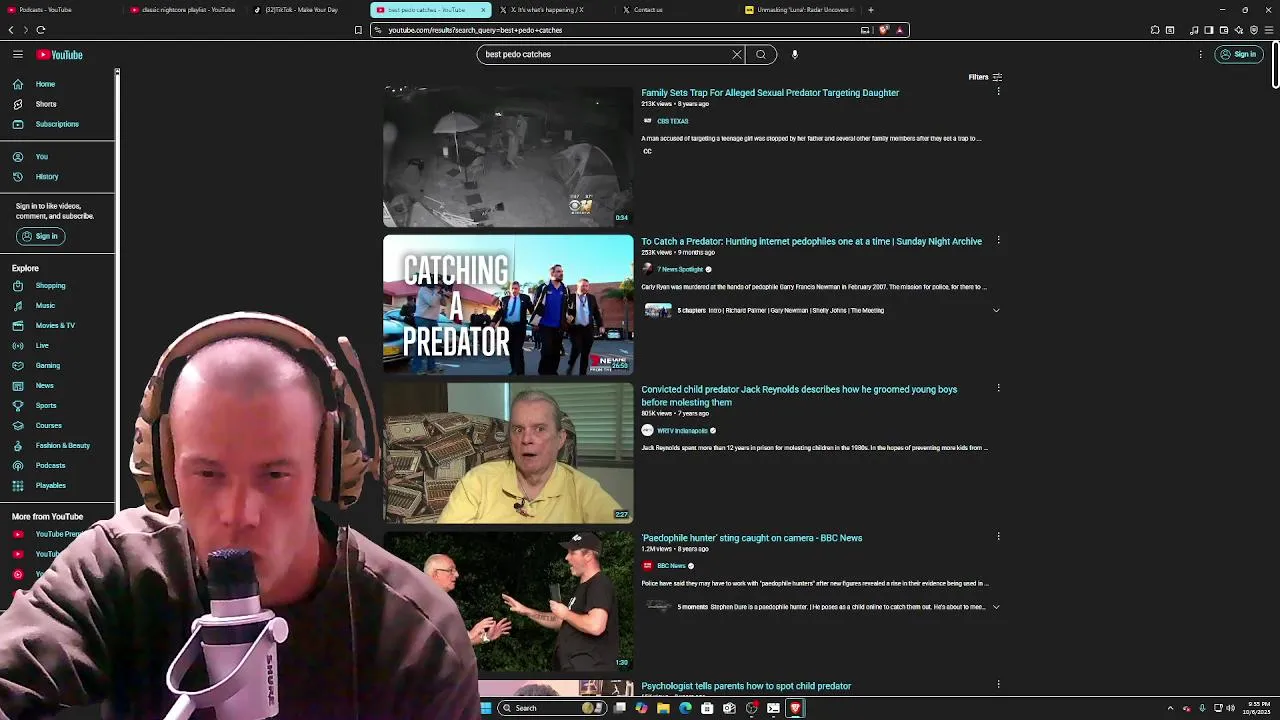Open the search Filters panel
Screen dimensions: 1280x720
point(985,77)
